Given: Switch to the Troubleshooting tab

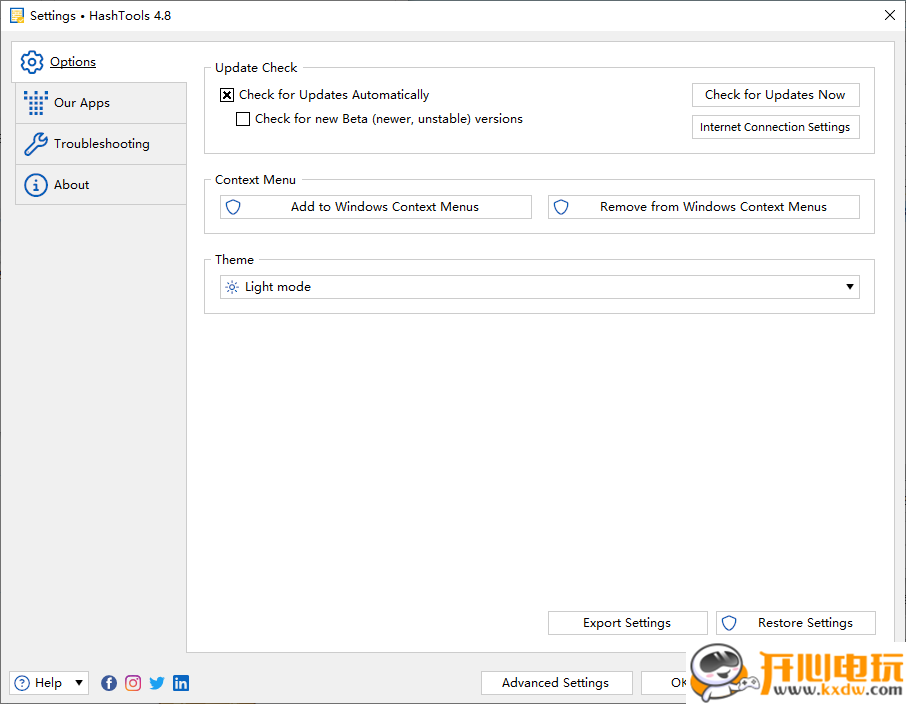Looking at the screenshot, I should (x=101, y=144).
